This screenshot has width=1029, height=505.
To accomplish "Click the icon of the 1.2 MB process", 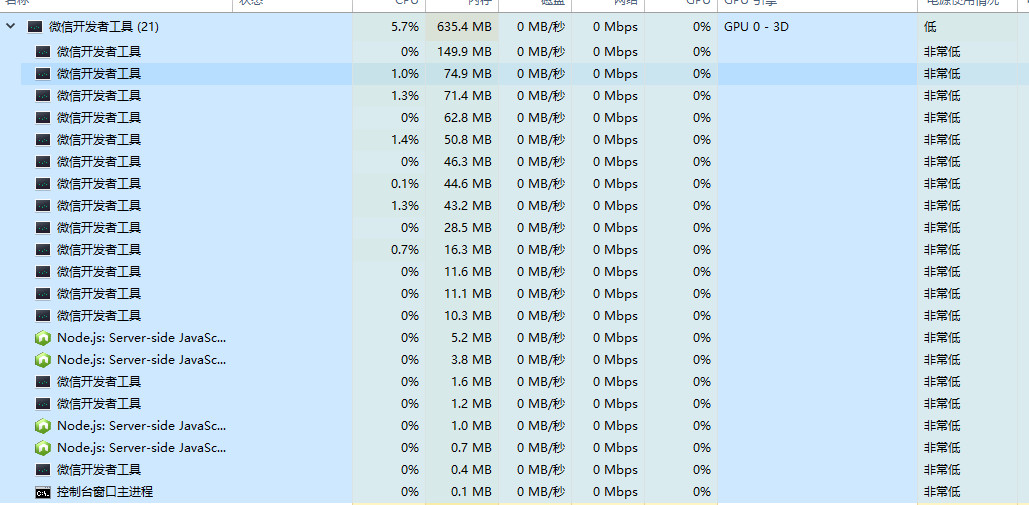I will click(43, 403).
